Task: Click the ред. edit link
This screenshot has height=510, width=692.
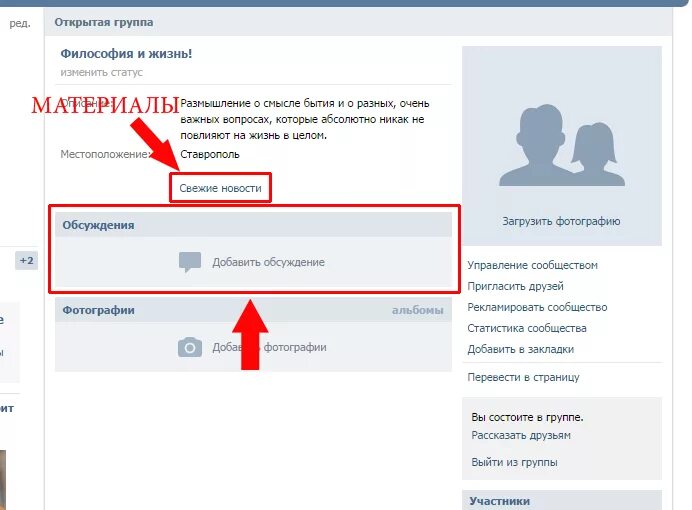Action: [x=20, y=23]
